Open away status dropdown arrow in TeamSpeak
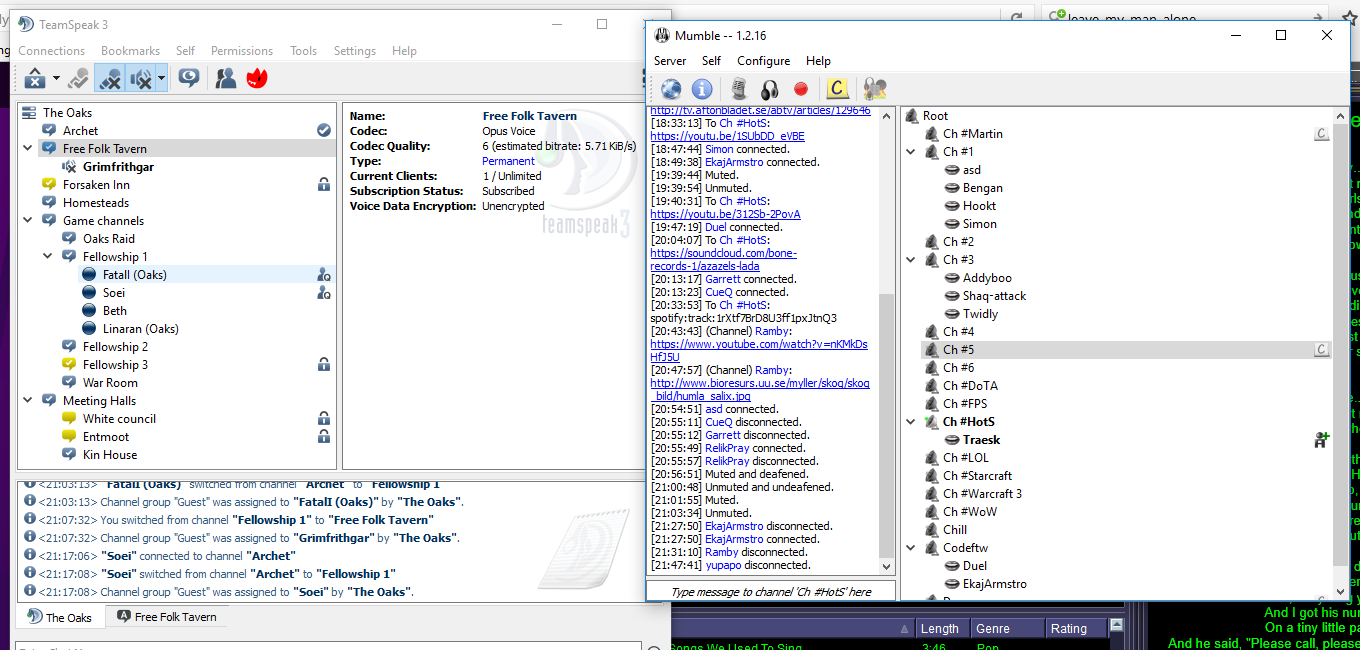This screenshot has height=650, width=1360. click(x=56, y=78)
